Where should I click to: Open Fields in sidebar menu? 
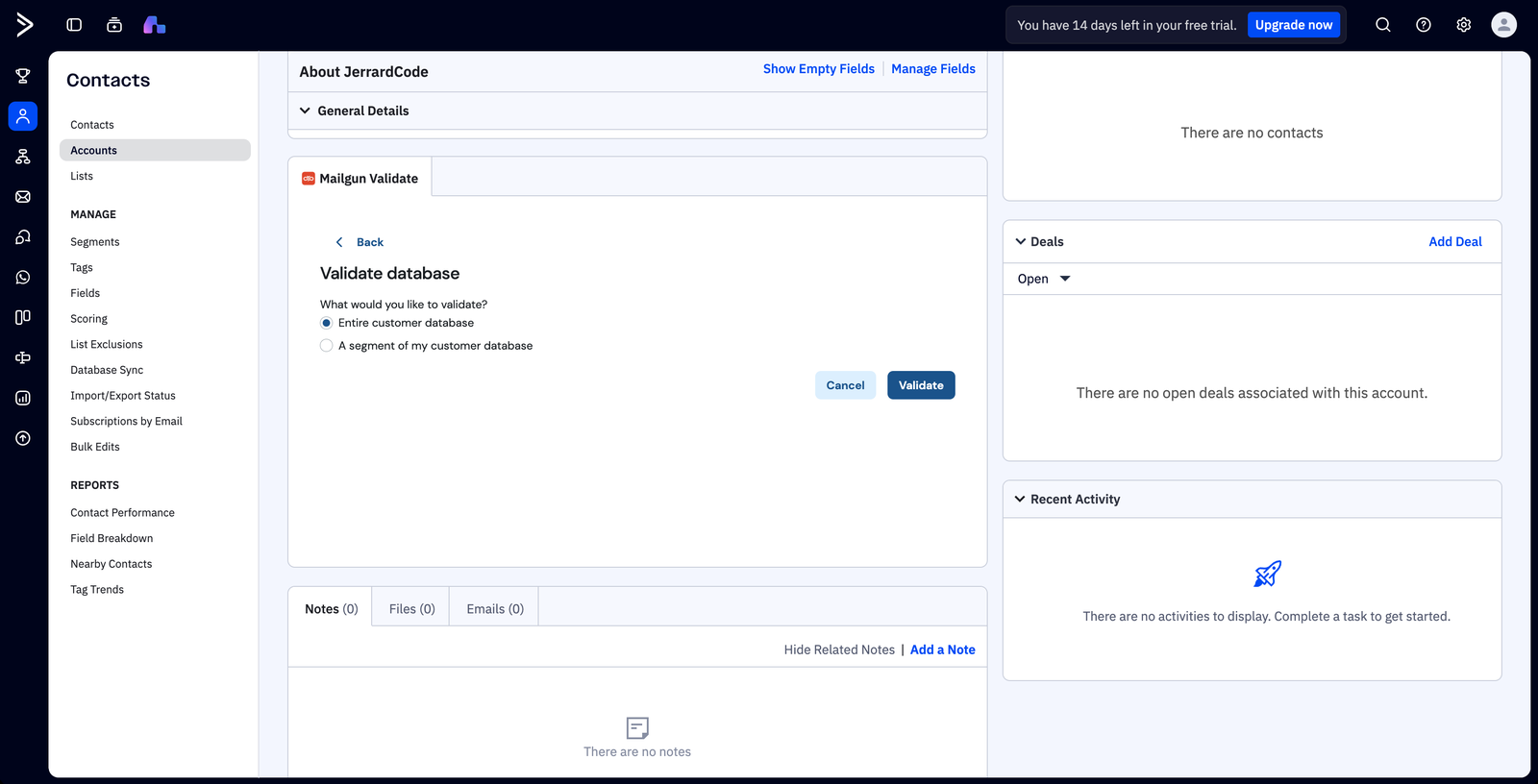tap(85, 293)
